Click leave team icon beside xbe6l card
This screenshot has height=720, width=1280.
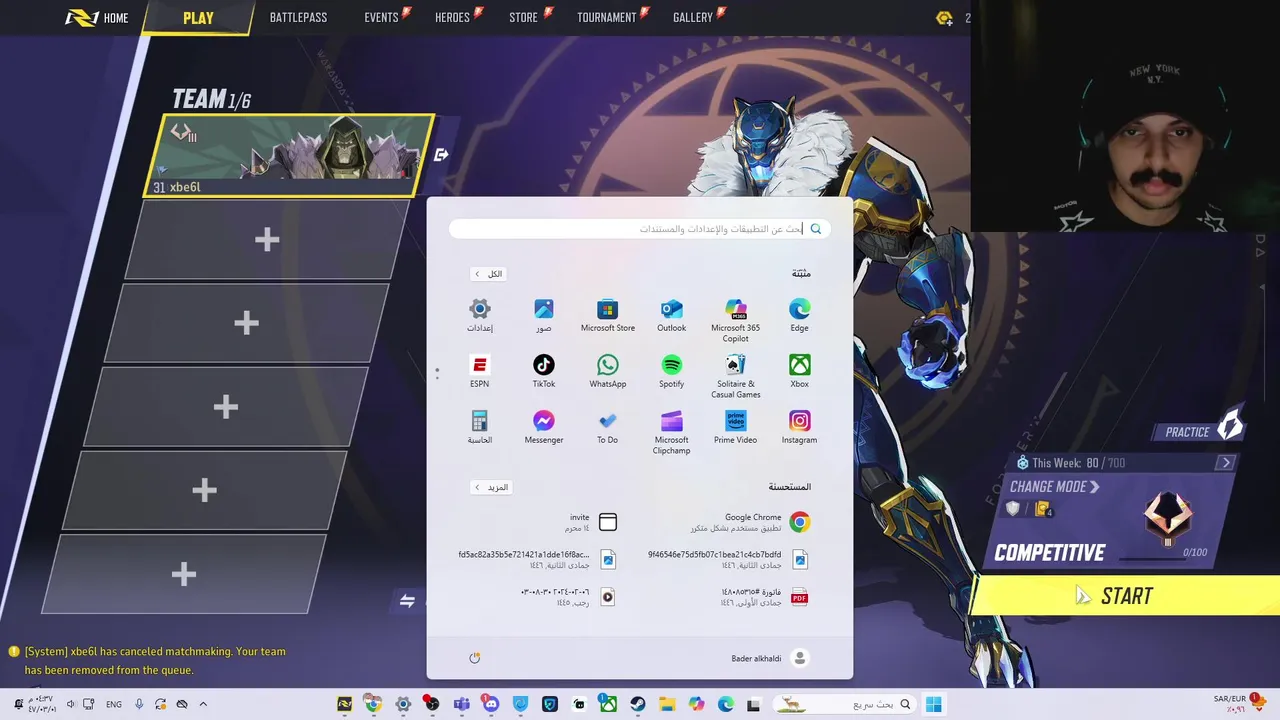coord(441,155)
